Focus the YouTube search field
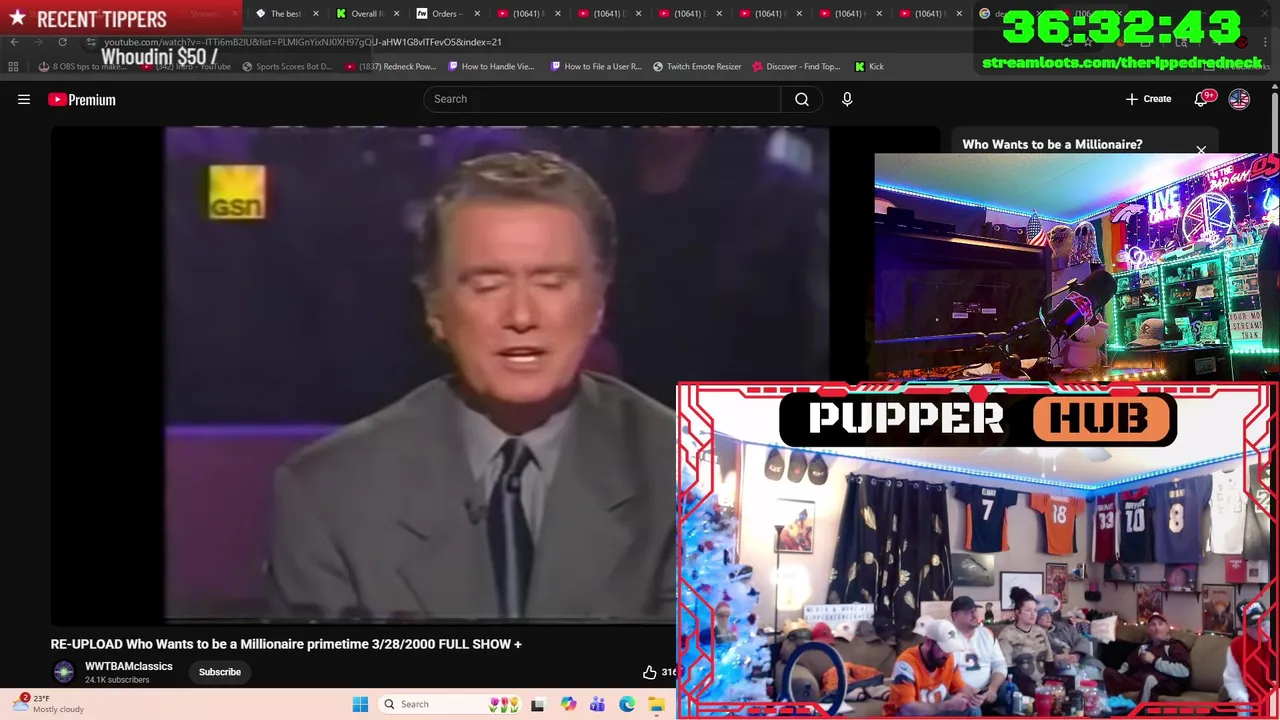Viewport: 1280px width, 720px height. [602, 99]
